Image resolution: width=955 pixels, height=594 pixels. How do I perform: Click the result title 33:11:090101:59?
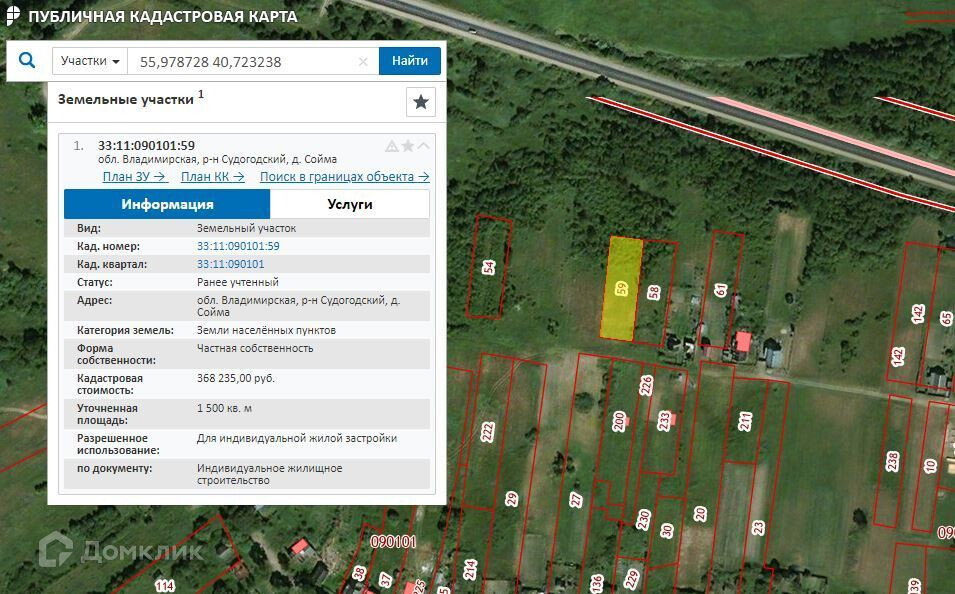point(146,146)
